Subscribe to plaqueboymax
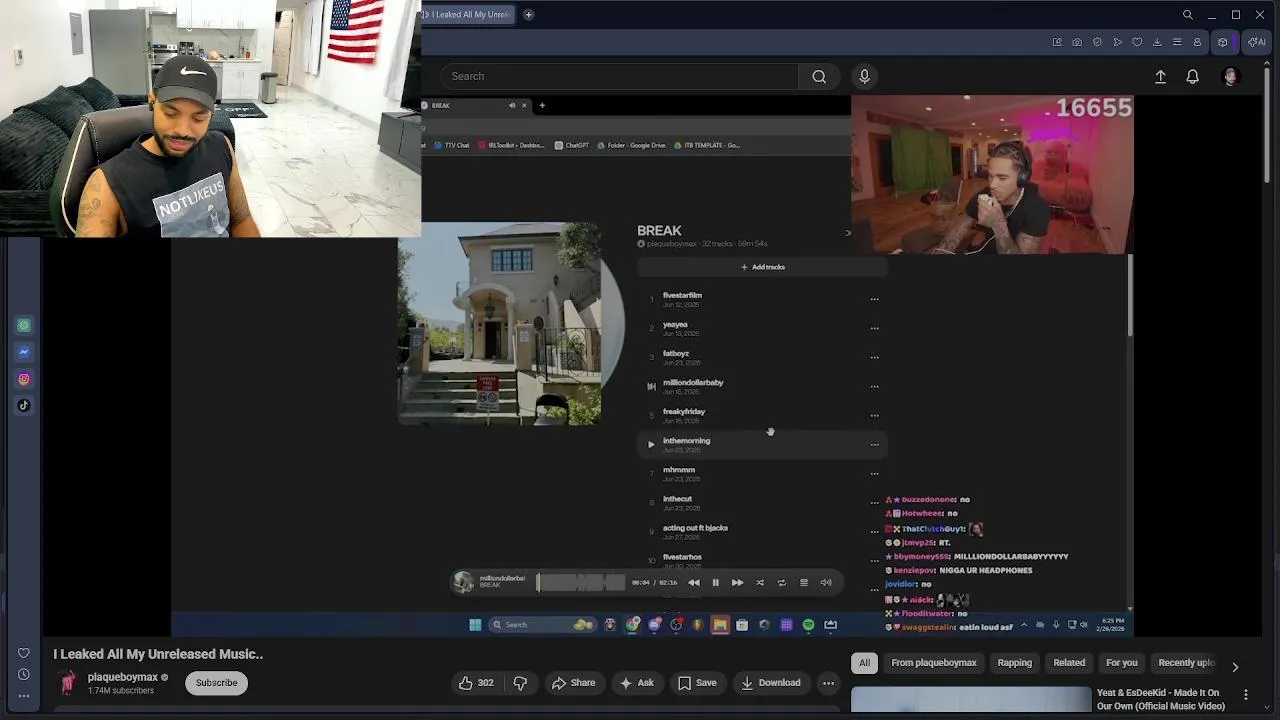The image size is (1280, 720). [216, 683]
